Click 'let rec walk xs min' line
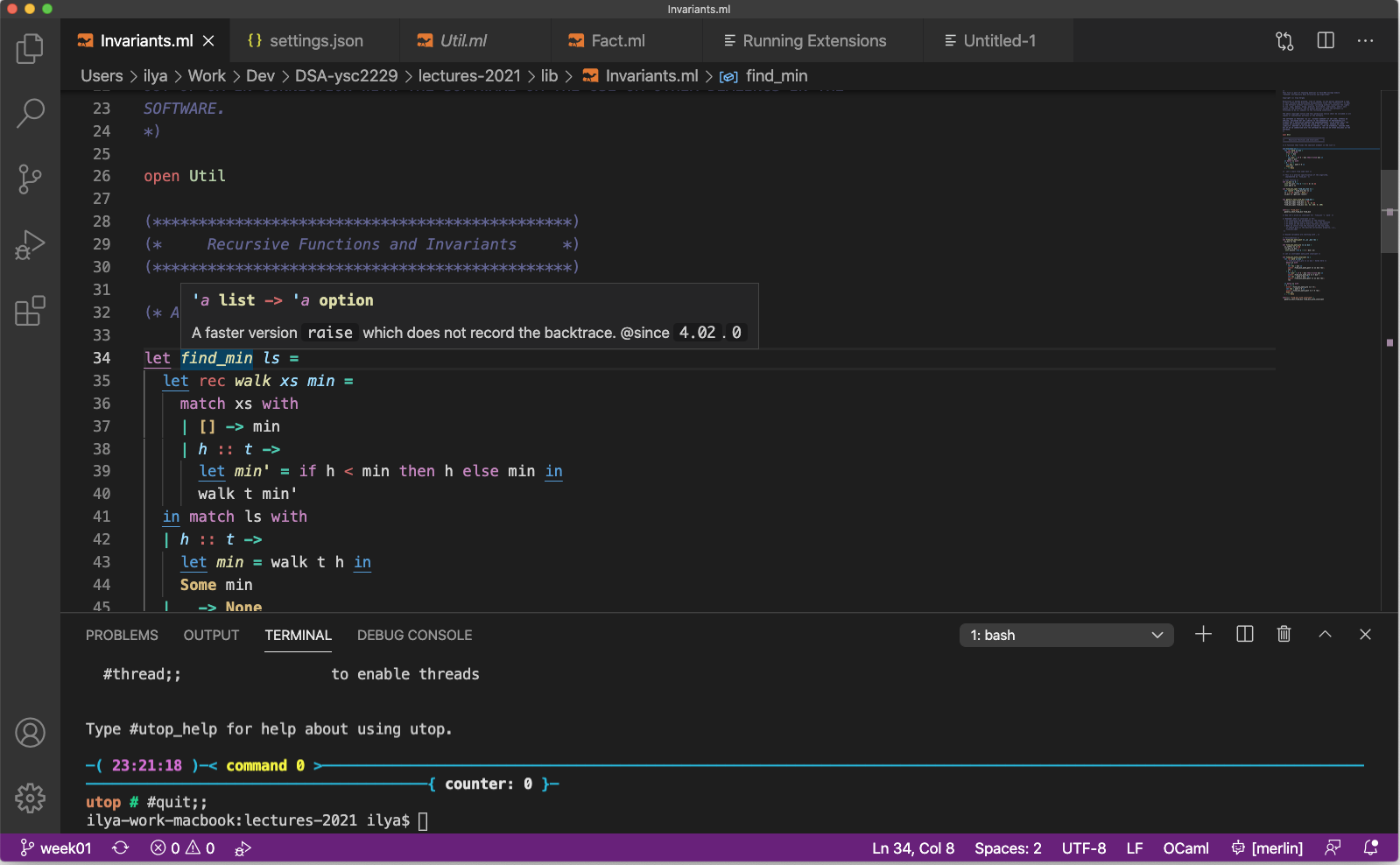 (257, 381)
